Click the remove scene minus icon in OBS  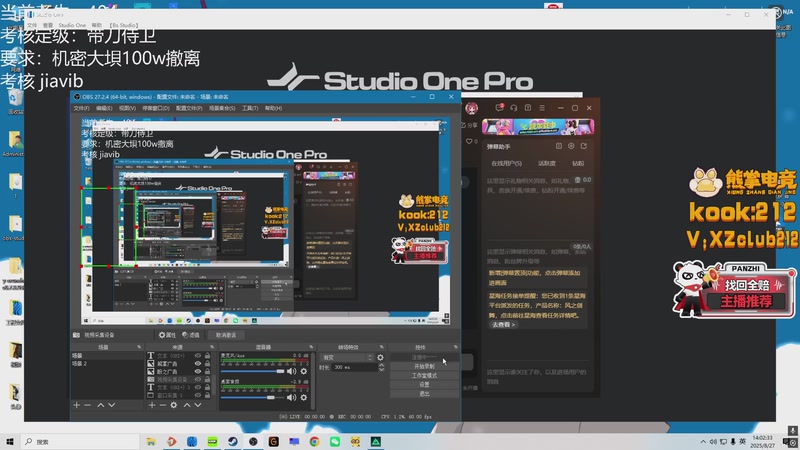pyautogui.click(x=88, y=405)
